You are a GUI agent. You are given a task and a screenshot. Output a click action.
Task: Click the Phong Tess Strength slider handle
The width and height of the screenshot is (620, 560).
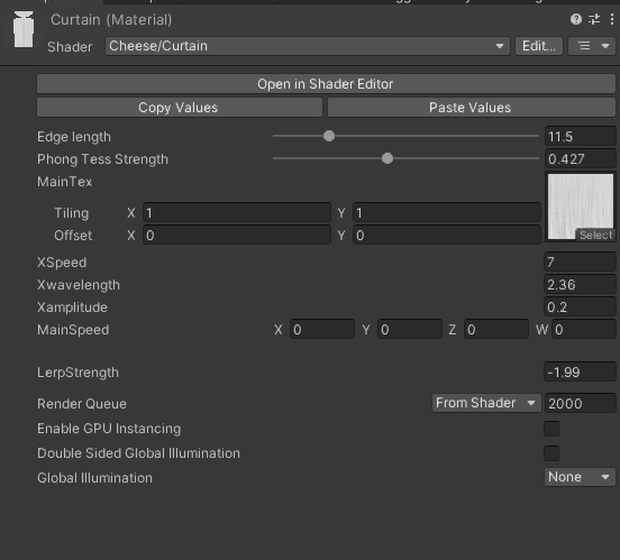click(387, 159)
